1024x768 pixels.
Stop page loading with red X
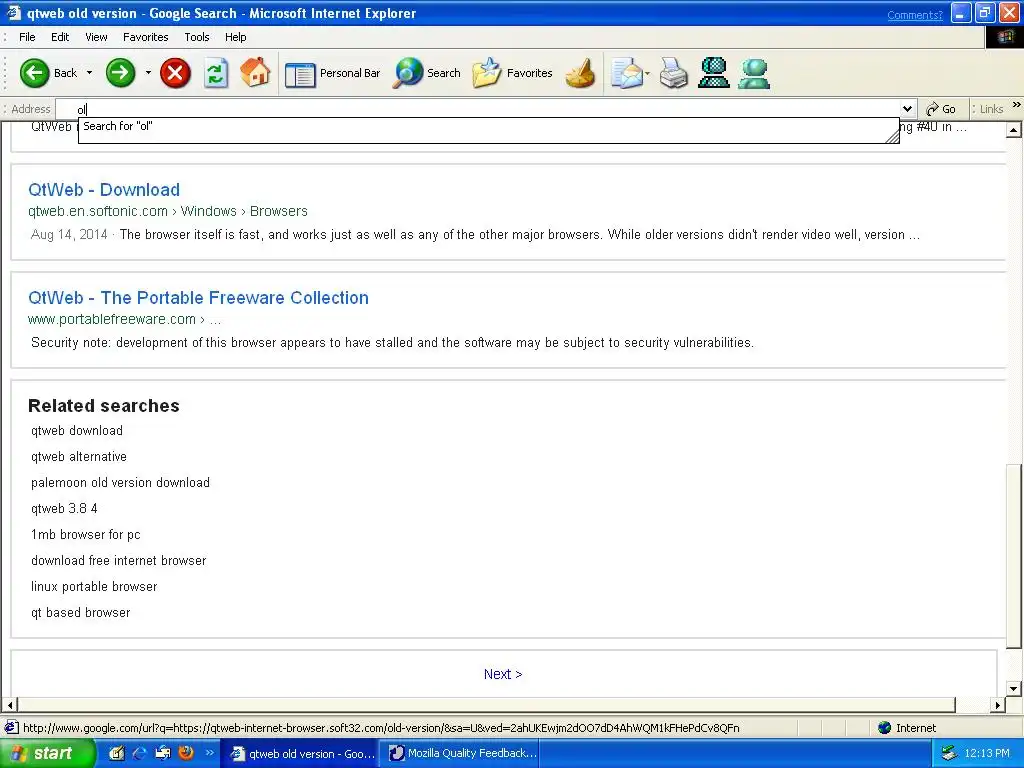(x=175, y=72)
